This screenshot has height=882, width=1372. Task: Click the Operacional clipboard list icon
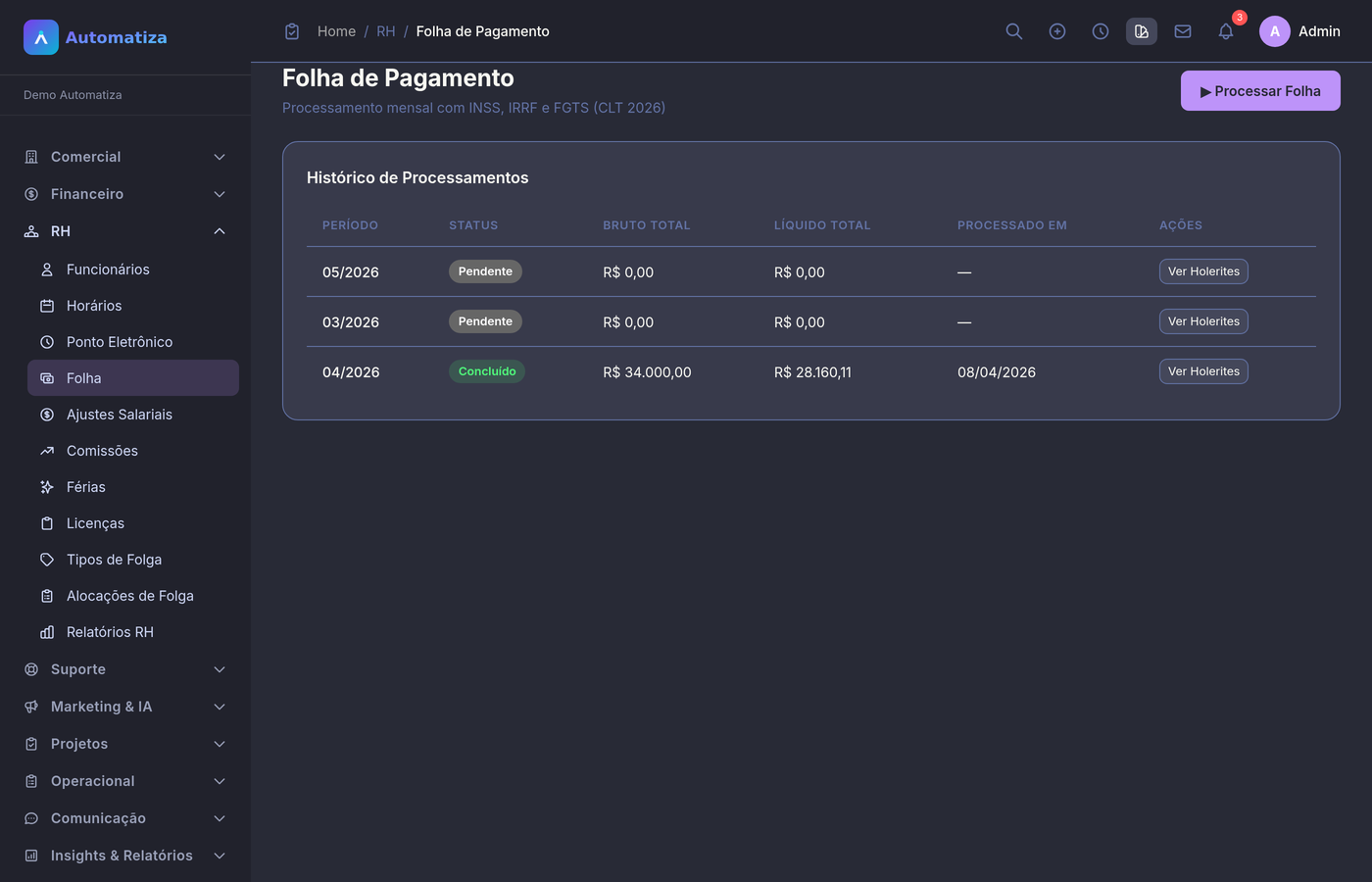31,781
